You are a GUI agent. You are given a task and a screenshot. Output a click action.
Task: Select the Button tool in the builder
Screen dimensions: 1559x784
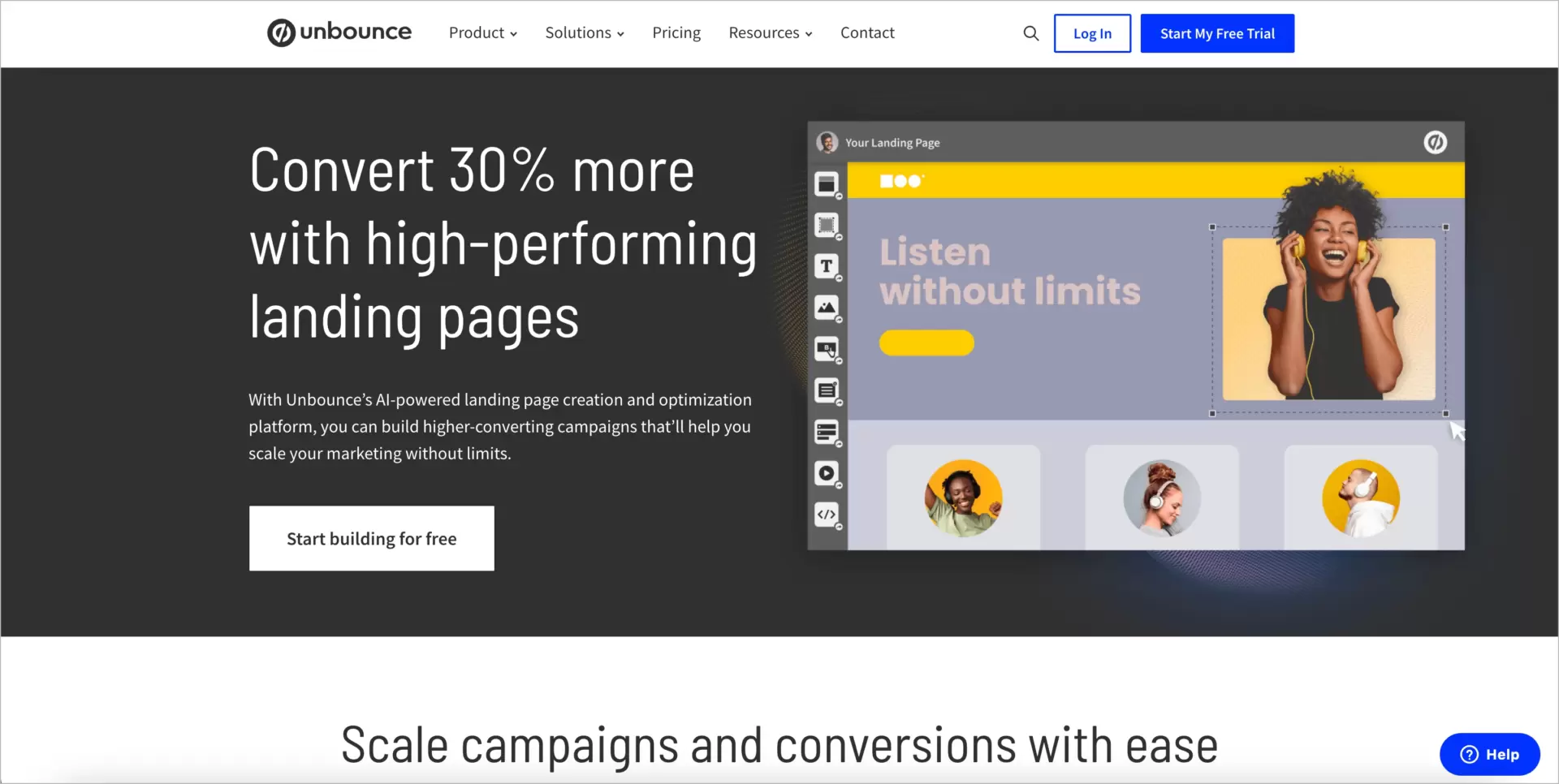pyautogui.click(x=827, y=349)
